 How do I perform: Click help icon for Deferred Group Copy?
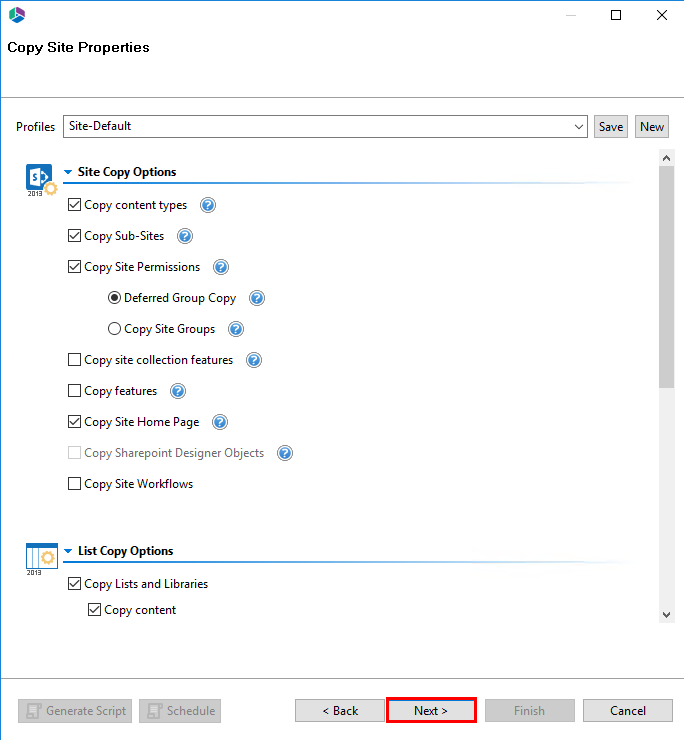[x=257, y=298]
